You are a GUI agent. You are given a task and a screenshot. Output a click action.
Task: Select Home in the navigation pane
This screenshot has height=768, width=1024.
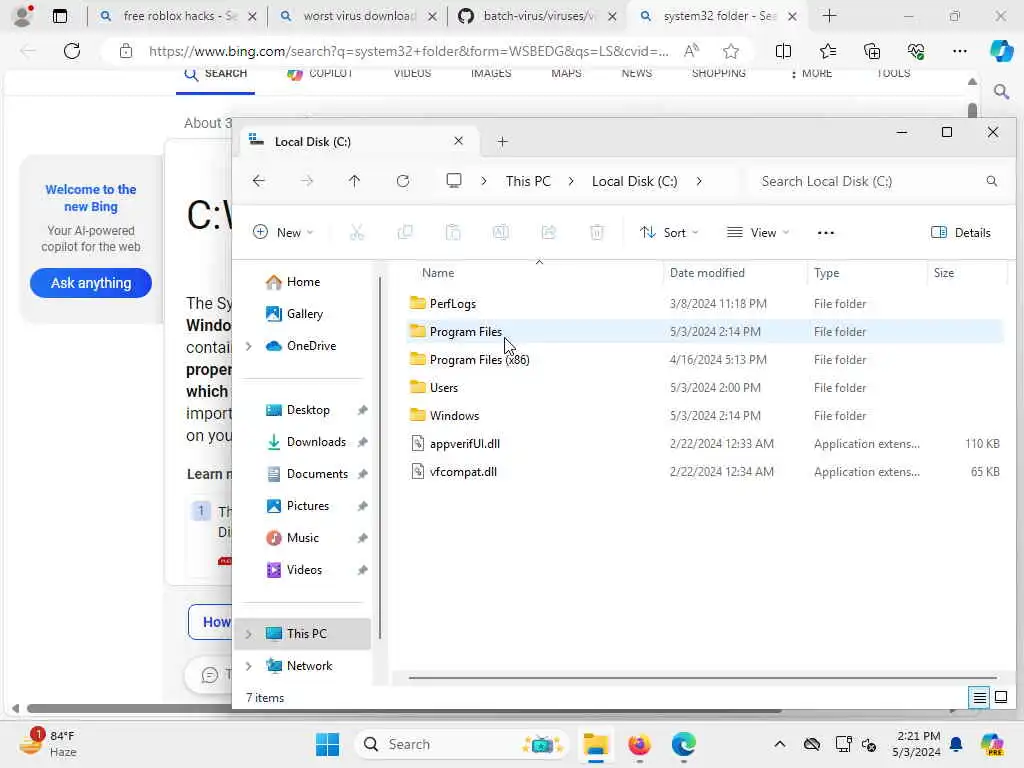click(303, 281)
